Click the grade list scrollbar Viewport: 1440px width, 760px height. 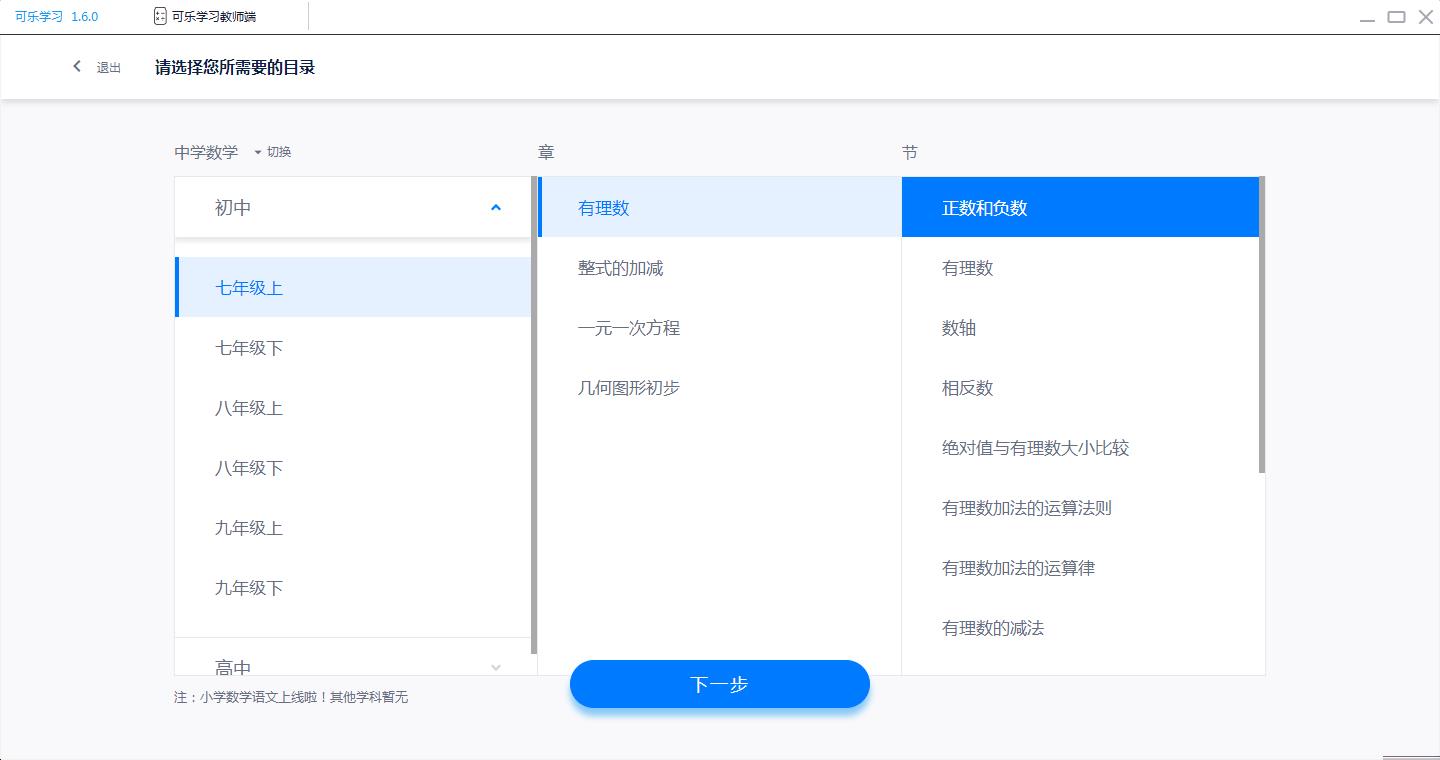point(534,415)
